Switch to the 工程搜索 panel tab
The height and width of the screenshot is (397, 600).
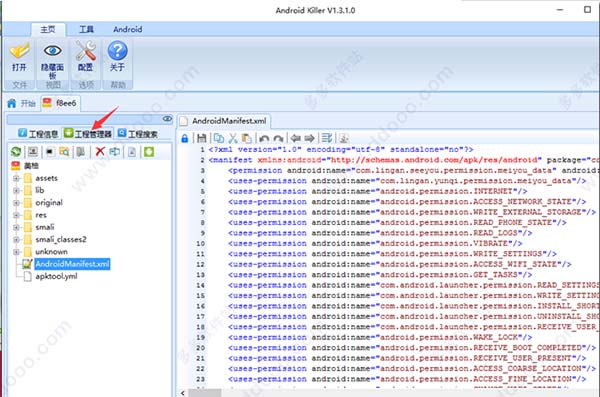[x=138, y=134]
